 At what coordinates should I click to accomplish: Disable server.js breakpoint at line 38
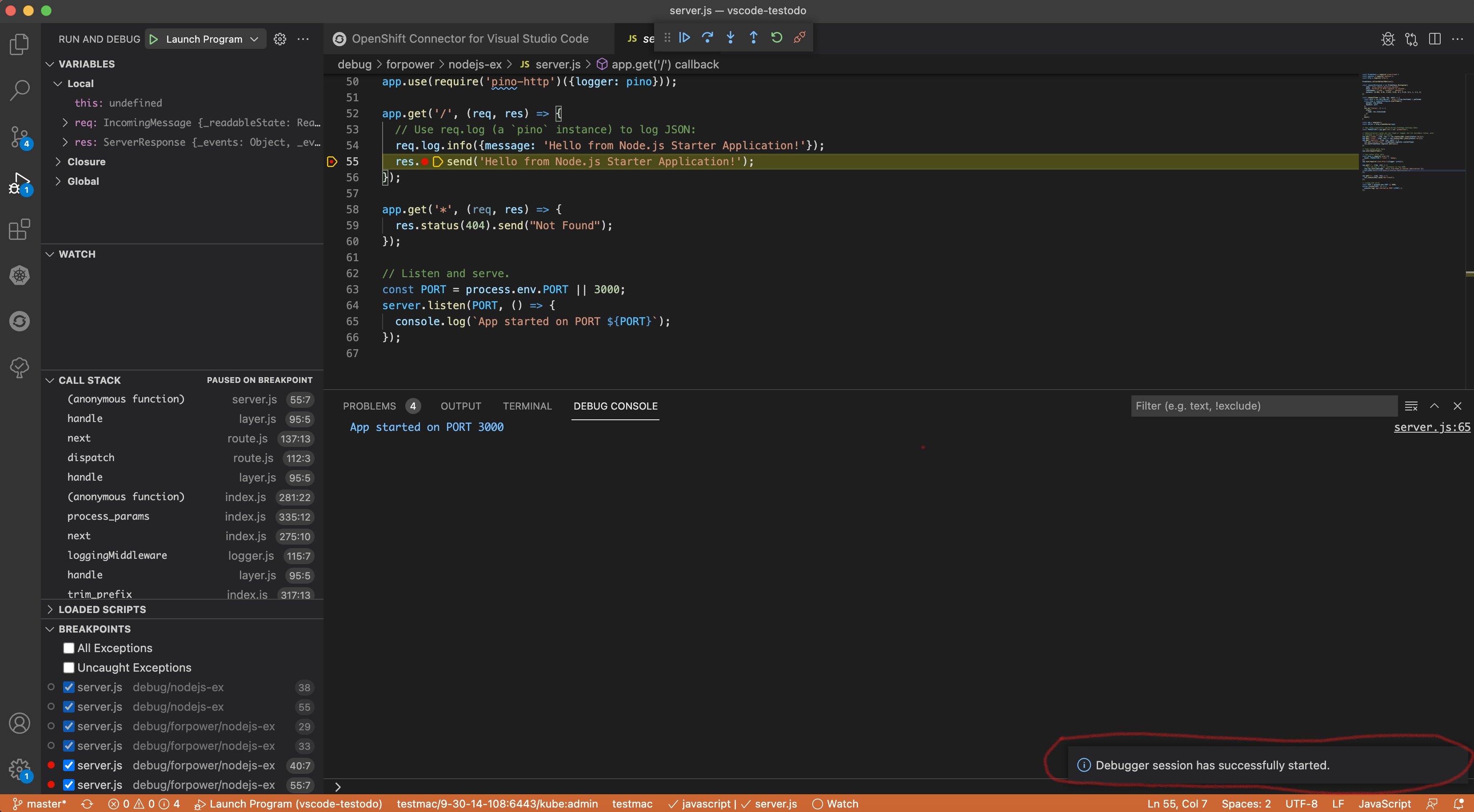pos(69,687)
